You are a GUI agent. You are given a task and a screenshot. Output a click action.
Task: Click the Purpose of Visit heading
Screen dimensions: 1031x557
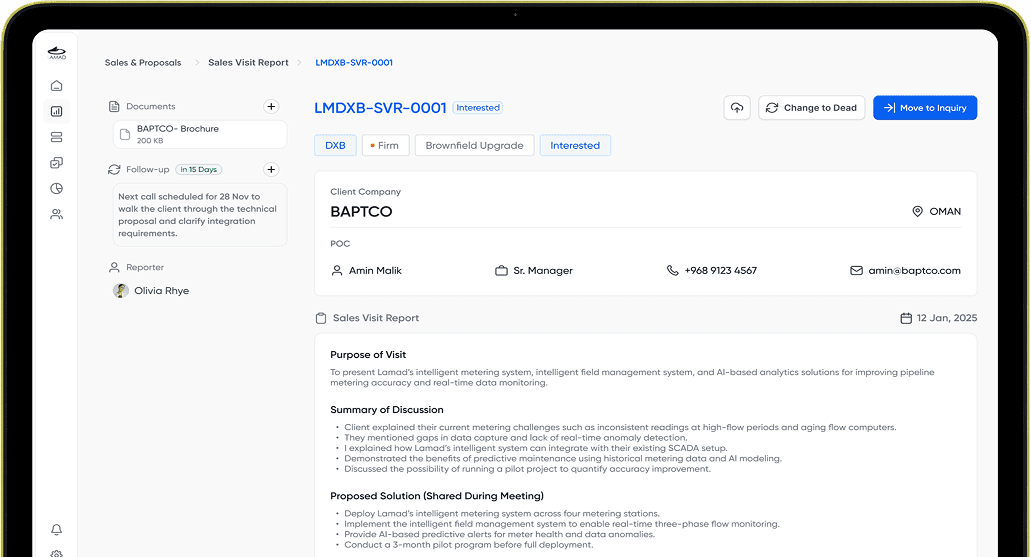click(368, 354)
